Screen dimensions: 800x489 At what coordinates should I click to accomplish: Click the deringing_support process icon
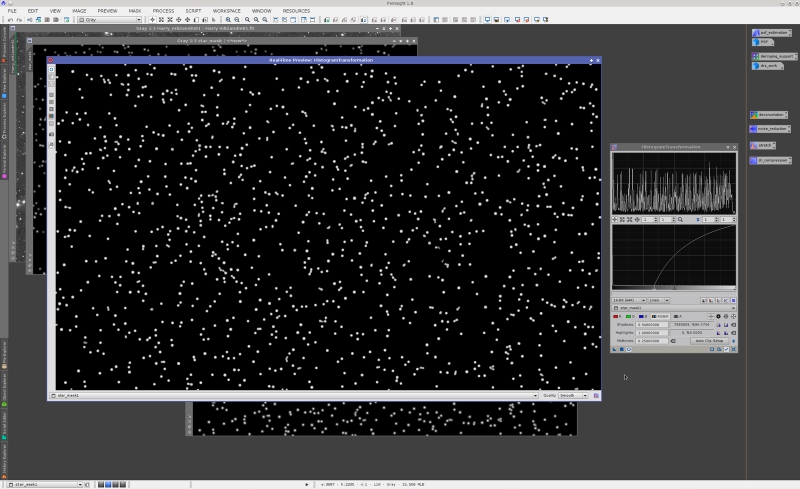click(774, 56)
